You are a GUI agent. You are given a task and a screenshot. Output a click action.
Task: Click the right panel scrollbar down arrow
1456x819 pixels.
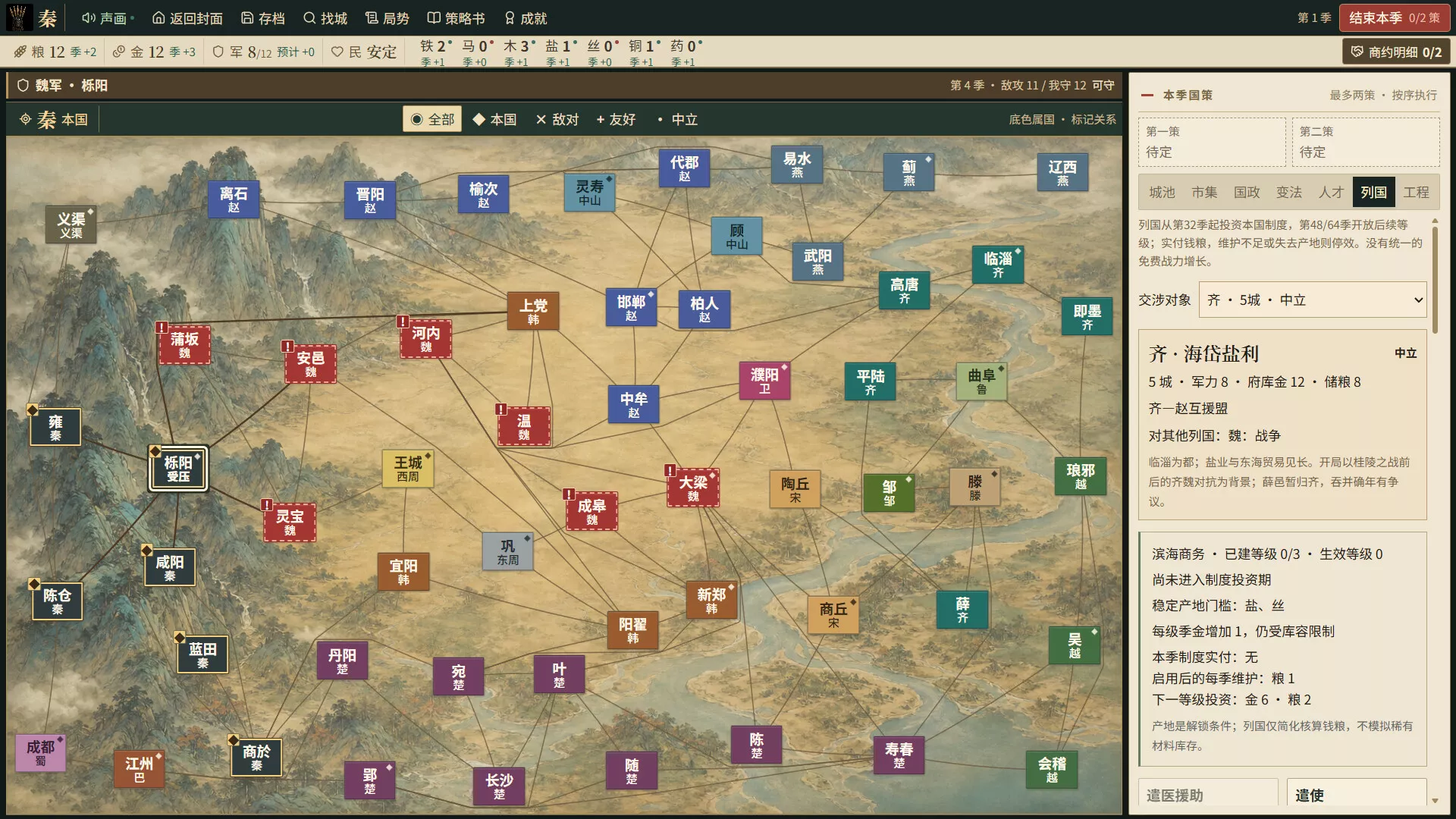pos(1435,800)
